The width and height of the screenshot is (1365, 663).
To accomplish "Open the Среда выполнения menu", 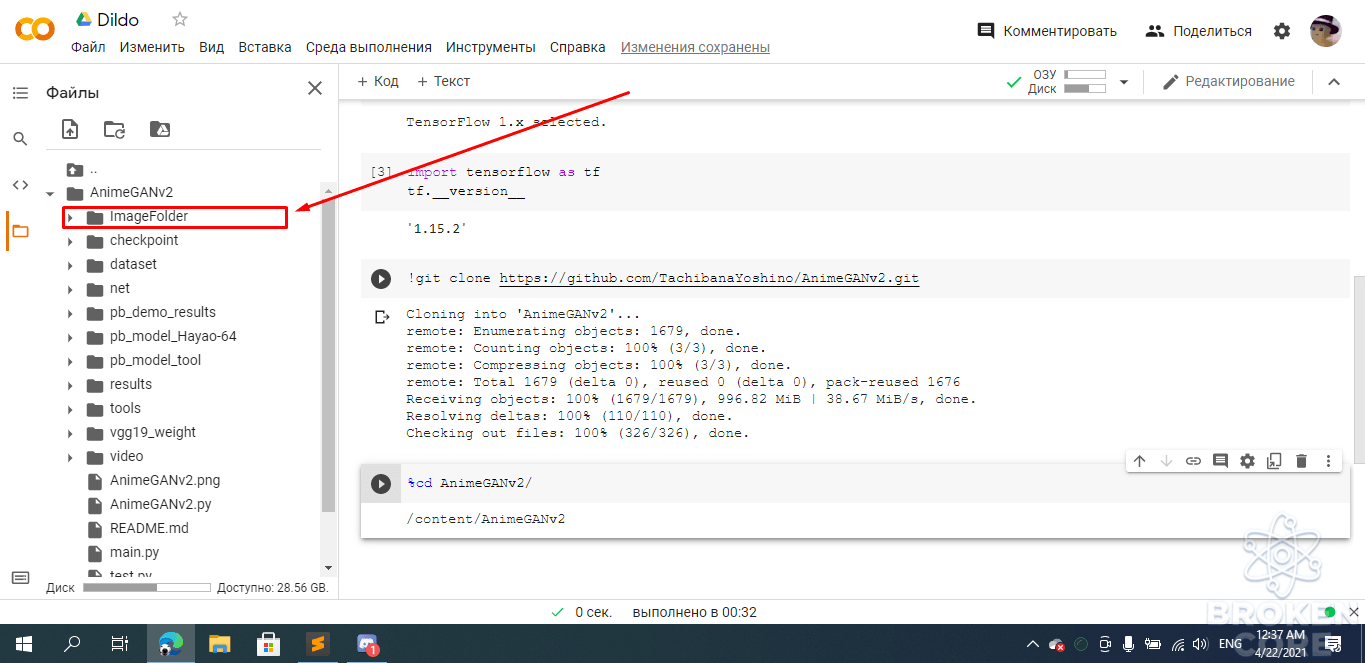I will coord(369,47).
